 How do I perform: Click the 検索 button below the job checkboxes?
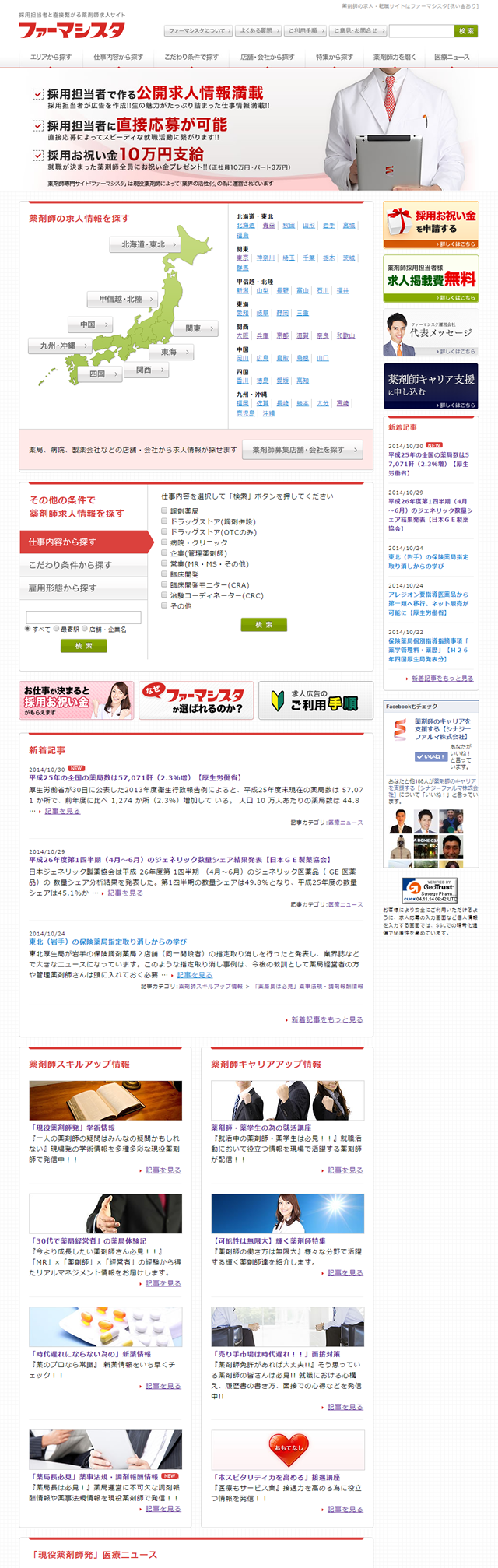pos(264,625)
